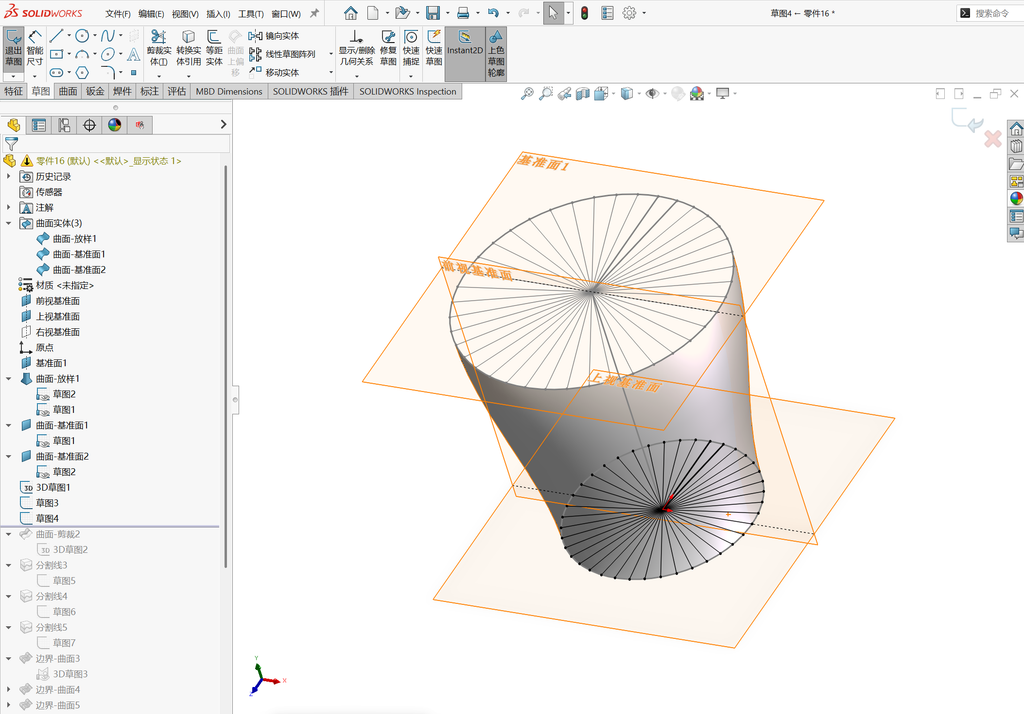Toggle the menu bar pin icon

314,13
